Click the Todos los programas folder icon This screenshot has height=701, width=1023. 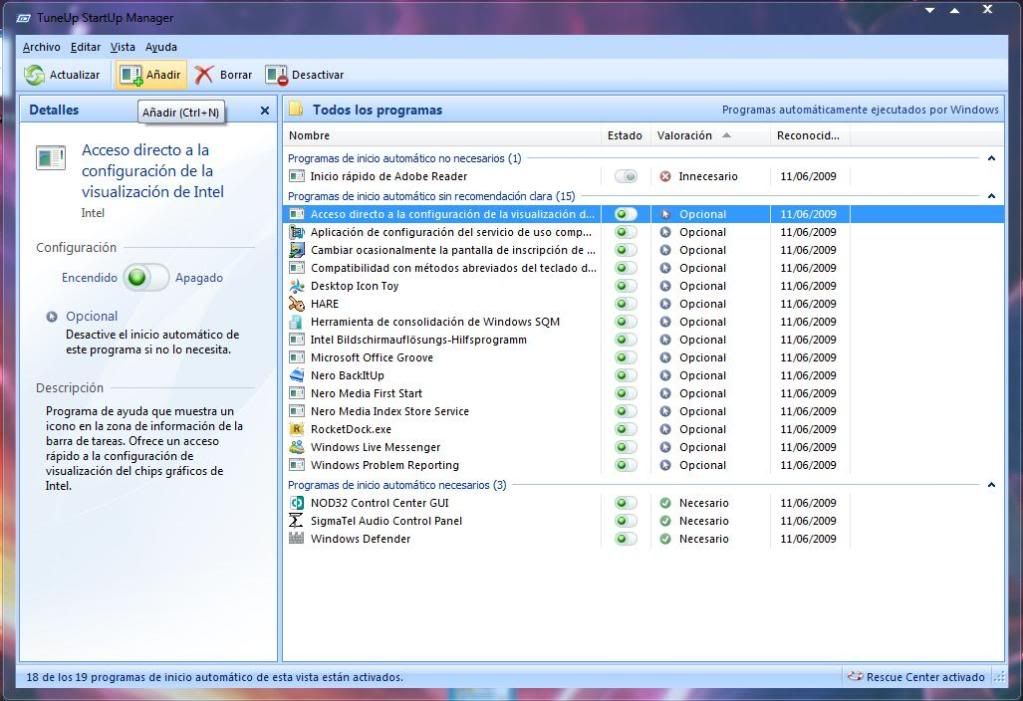pos(296,109)
